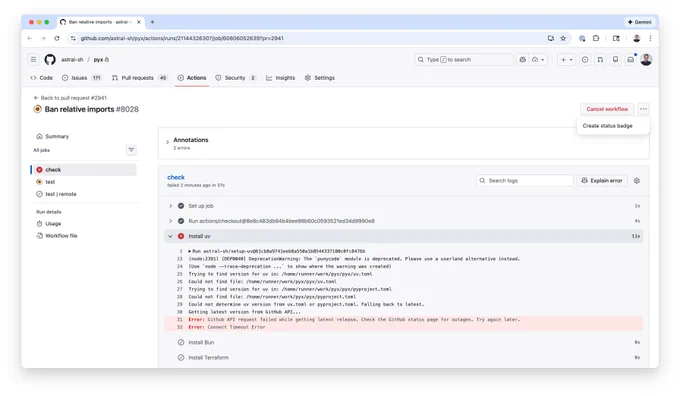Click the failed status icon on Install uv

pos(181,236)
